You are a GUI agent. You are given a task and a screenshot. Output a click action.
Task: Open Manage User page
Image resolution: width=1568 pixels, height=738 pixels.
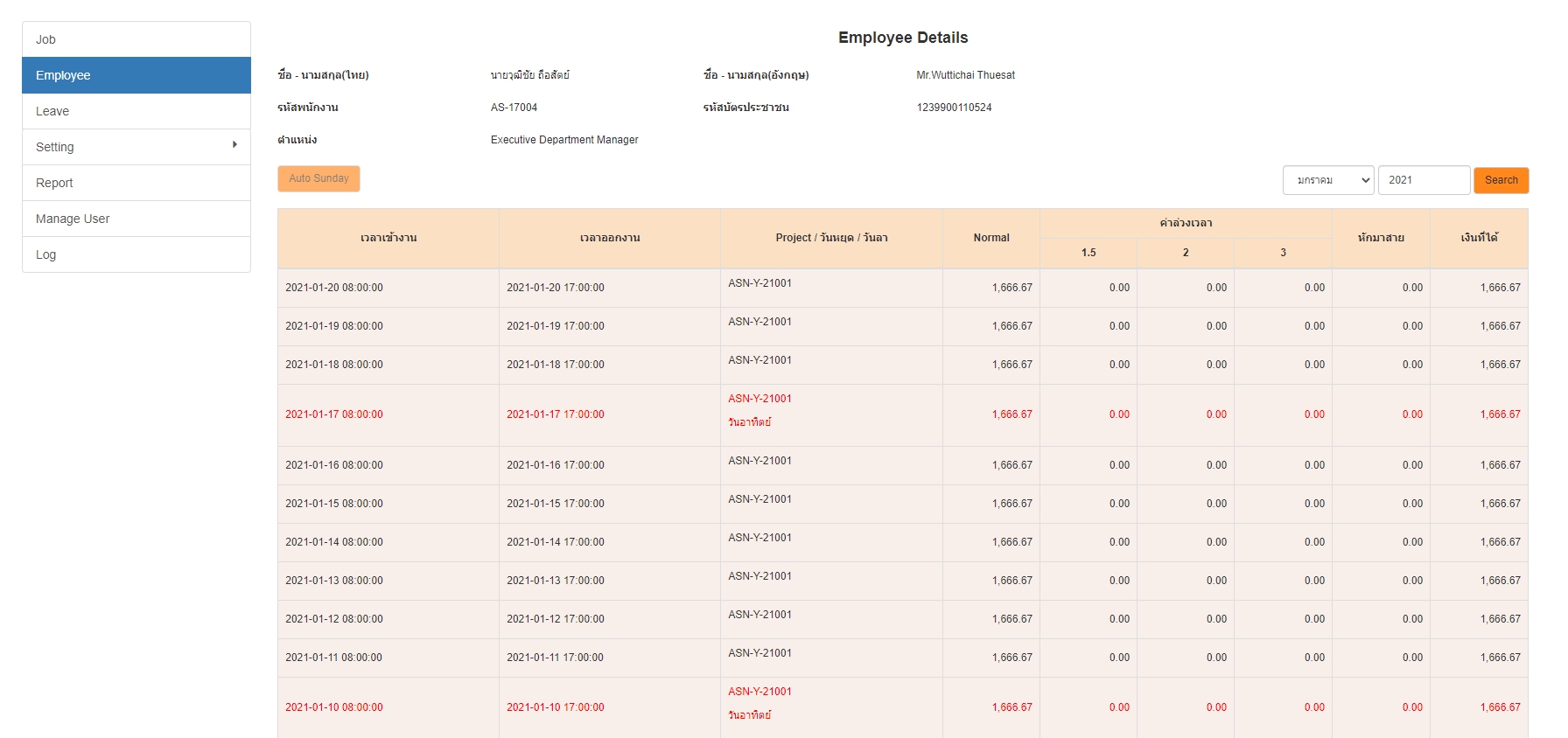pyautogui.click(x=136, y=219)
